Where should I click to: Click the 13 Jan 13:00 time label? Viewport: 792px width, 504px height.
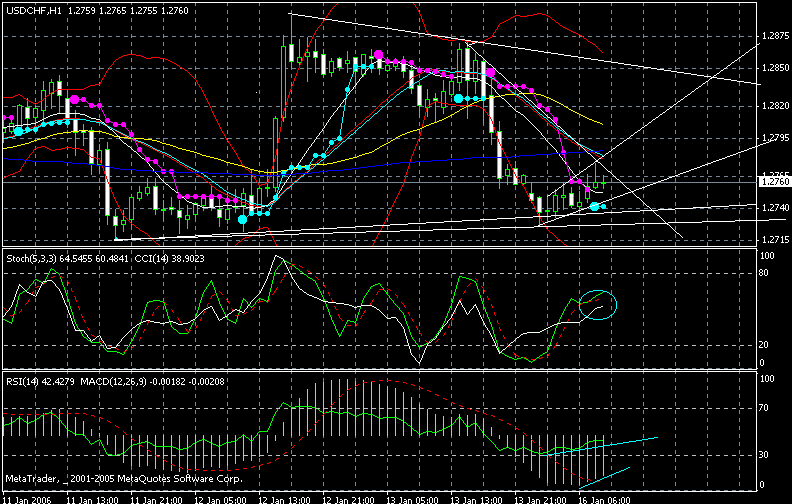tap(477, 500)
